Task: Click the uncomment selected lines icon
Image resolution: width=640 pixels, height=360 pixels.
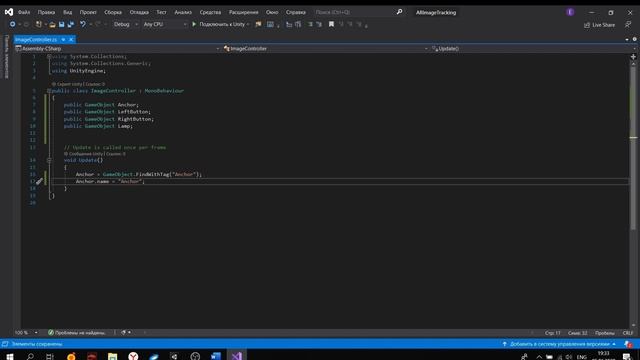Action: [319, 24]
